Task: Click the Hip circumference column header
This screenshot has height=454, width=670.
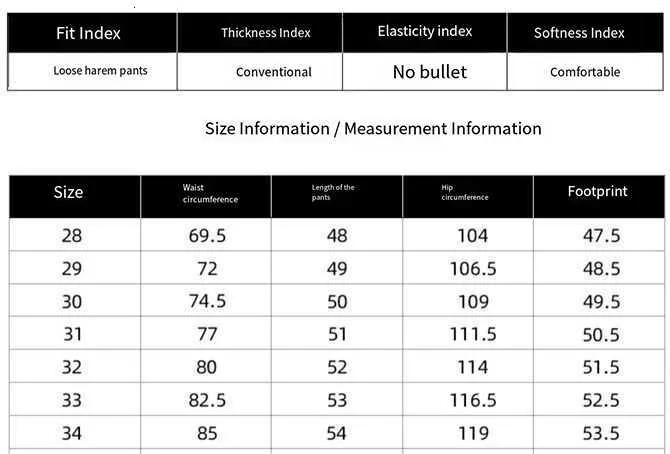Action: tap(465, 193)
